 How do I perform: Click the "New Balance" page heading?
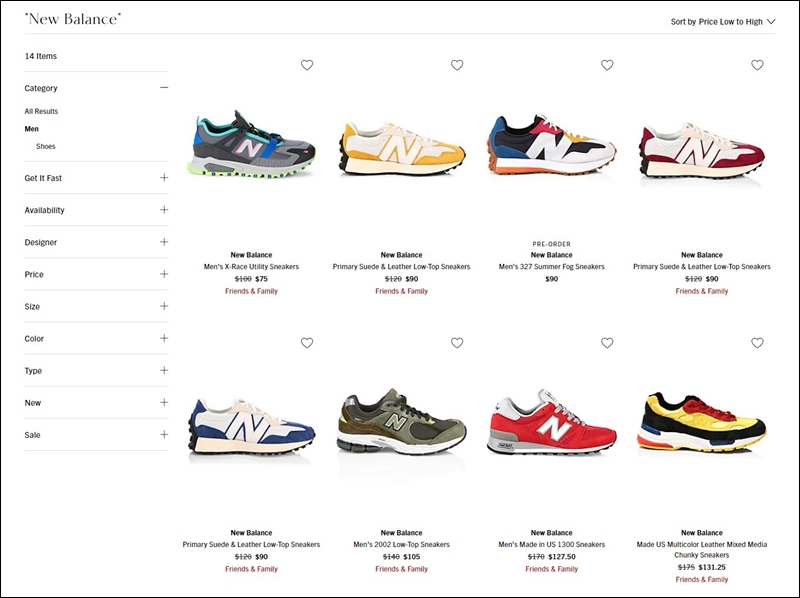tap(73, 19)
